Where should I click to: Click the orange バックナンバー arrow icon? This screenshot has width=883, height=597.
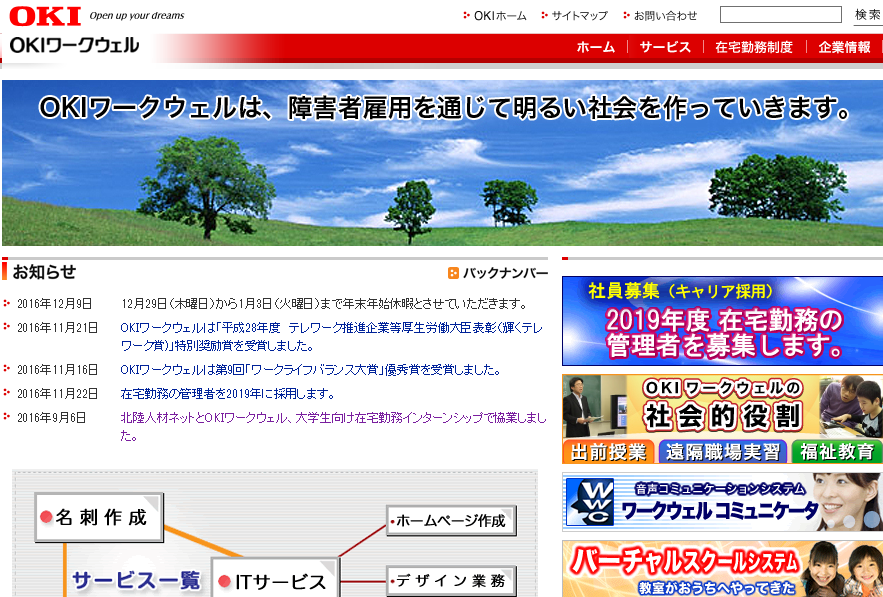point(453,273)
